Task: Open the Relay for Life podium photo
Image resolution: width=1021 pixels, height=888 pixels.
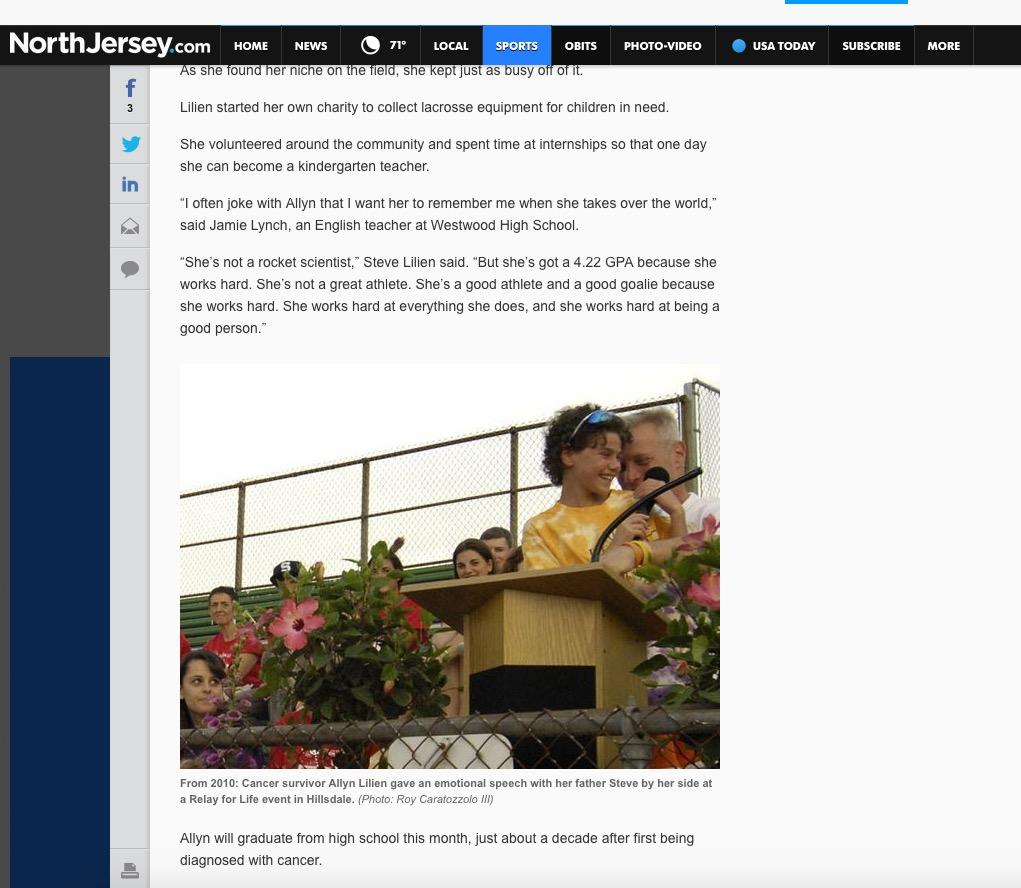Action: tap(449, 566)
